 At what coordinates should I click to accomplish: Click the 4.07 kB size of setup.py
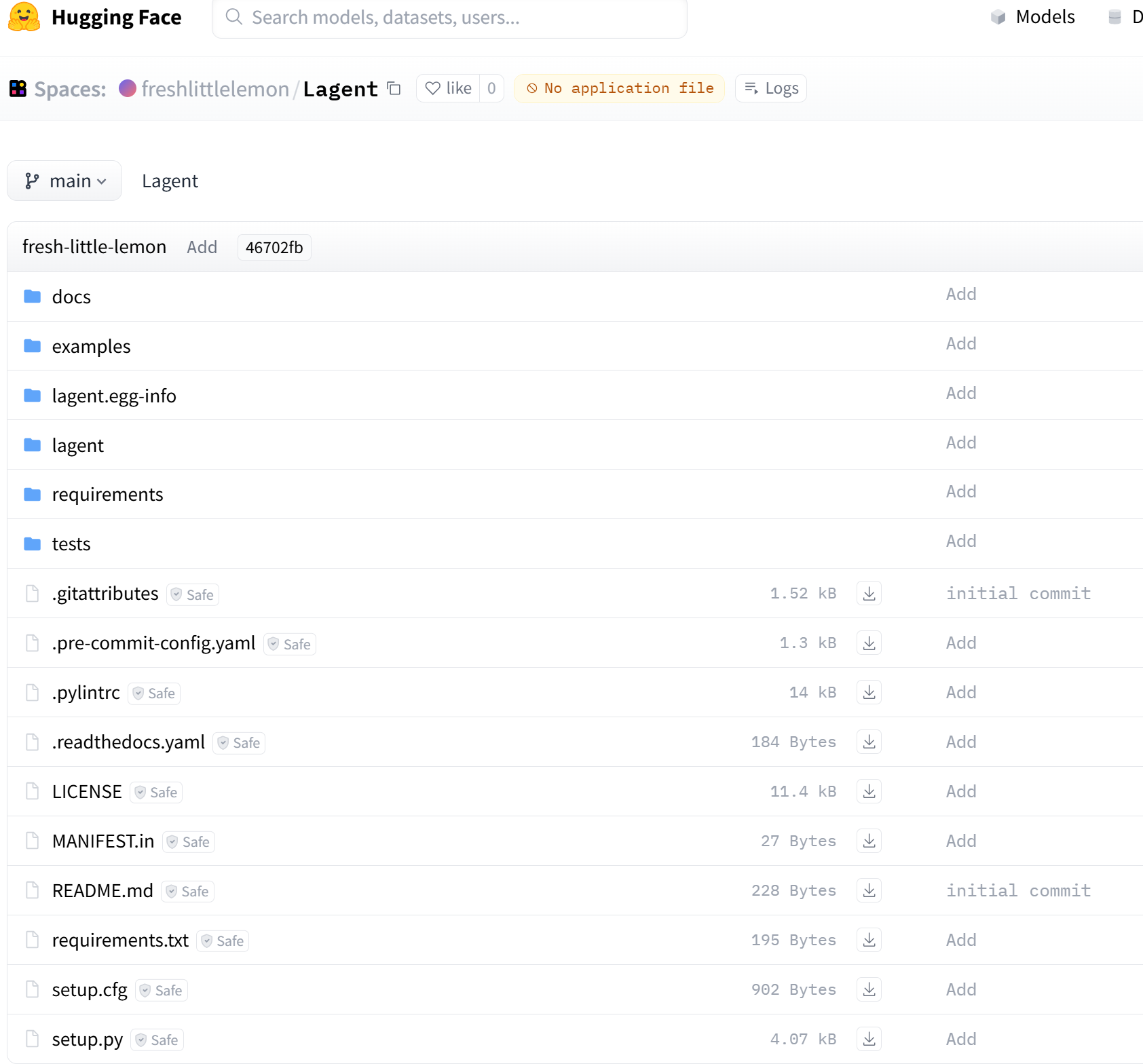tap(803, 1039)
